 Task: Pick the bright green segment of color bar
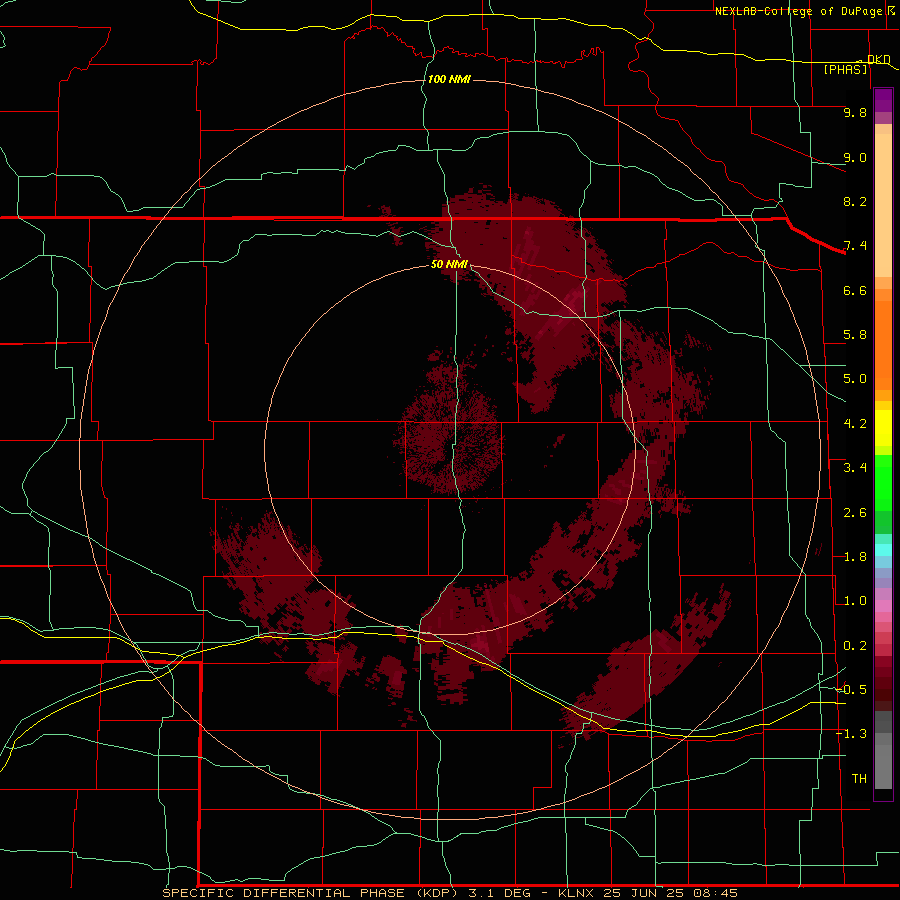tap(883, 482)
